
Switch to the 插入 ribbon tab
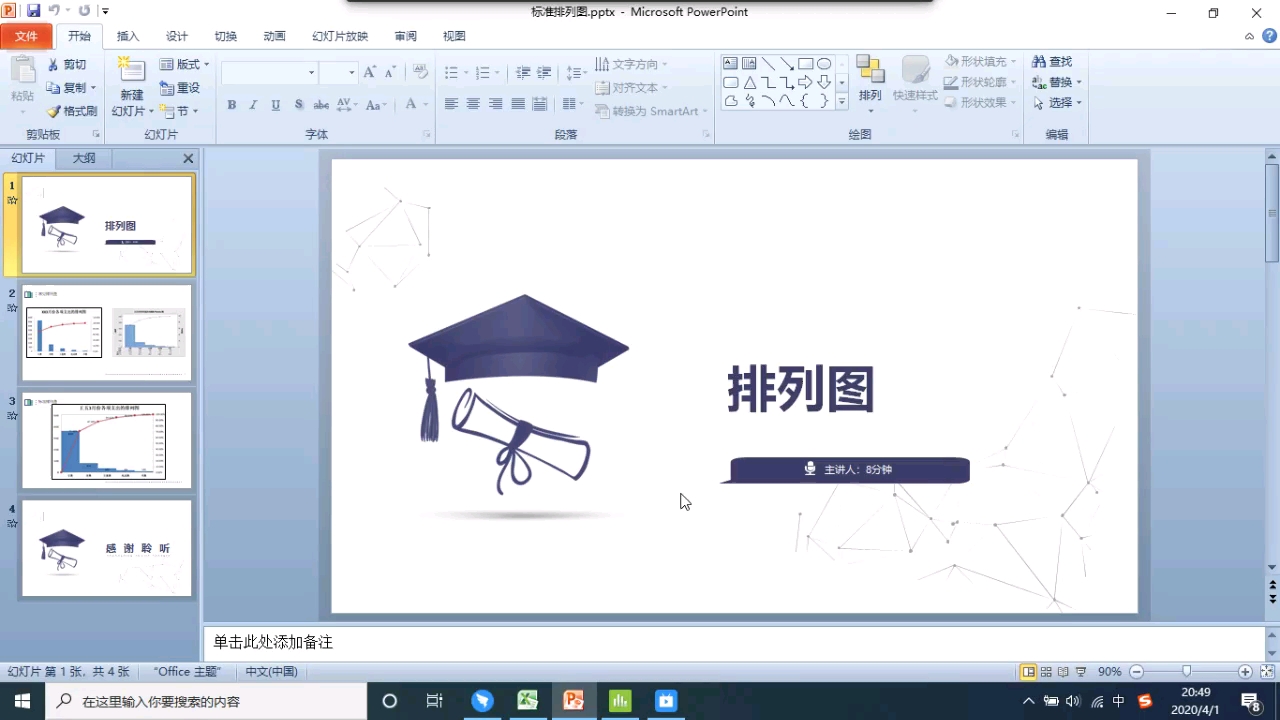pyautogui.click(x=127, y=36)
